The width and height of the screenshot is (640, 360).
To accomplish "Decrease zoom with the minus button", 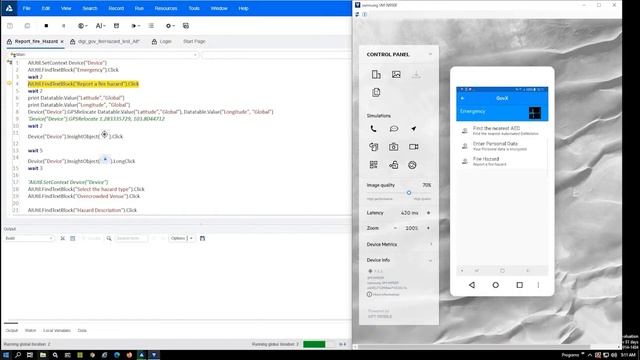I will (395, 228).
